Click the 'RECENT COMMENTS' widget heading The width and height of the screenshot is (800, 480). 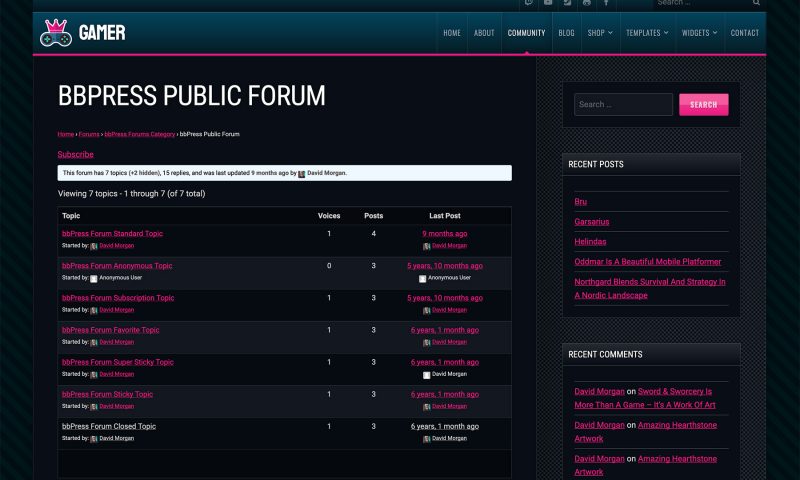click(x=605, y=355)
